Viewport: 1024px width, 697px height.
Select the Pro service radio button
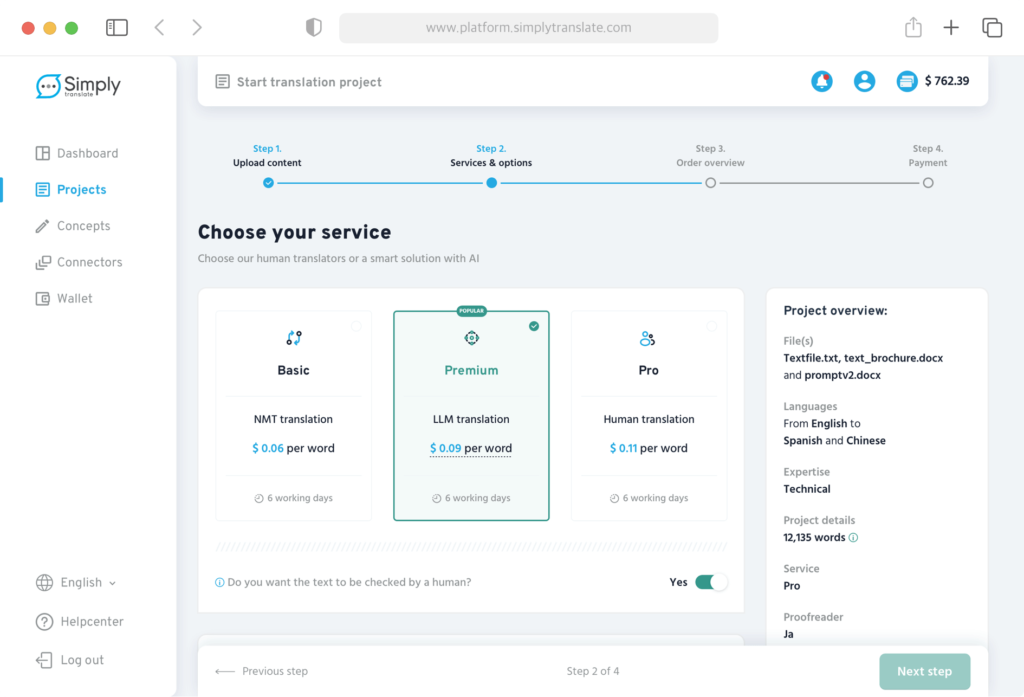coord(711,326)
